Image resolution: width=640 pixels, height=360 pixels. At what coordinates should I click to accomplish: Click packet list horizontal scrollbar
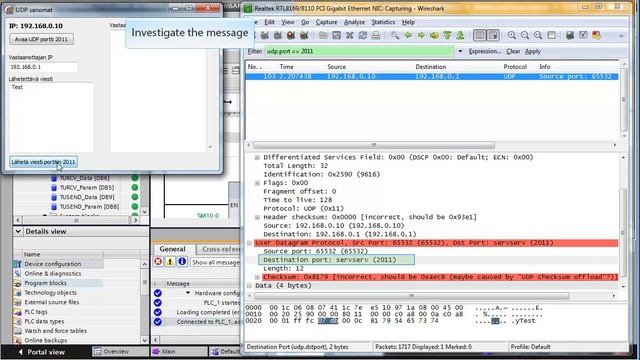pos(373,145)
